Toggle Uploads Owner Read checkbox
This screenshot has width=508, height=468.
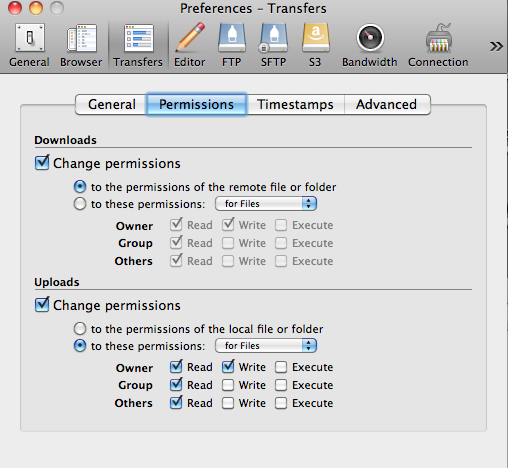pyautogui.click(x=176, y=367)
